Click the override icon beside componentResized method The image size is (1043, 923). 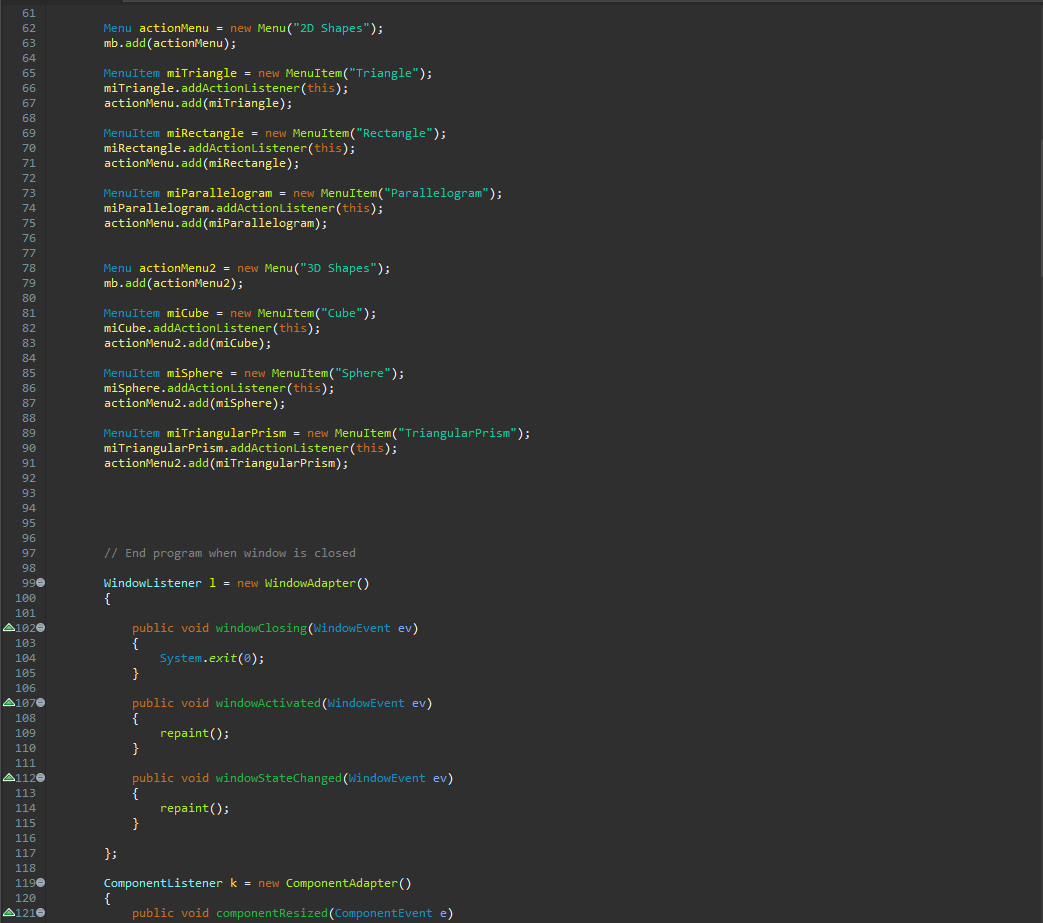(7, 913)
